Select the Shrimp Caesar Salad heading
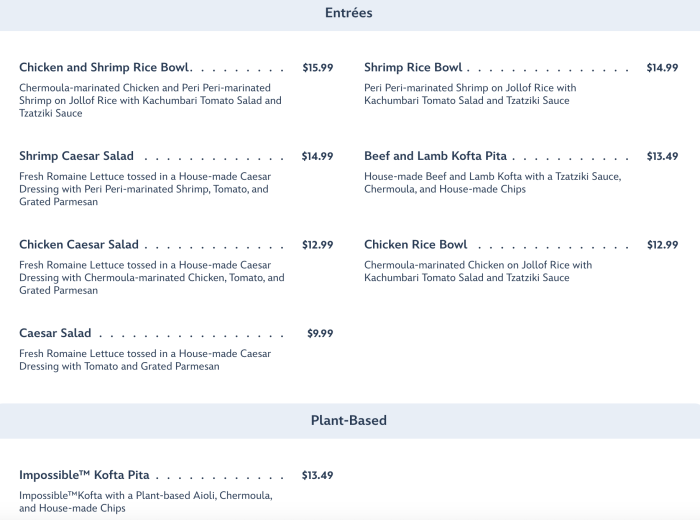Screen dimensions: 700x520 pos(76,156)
